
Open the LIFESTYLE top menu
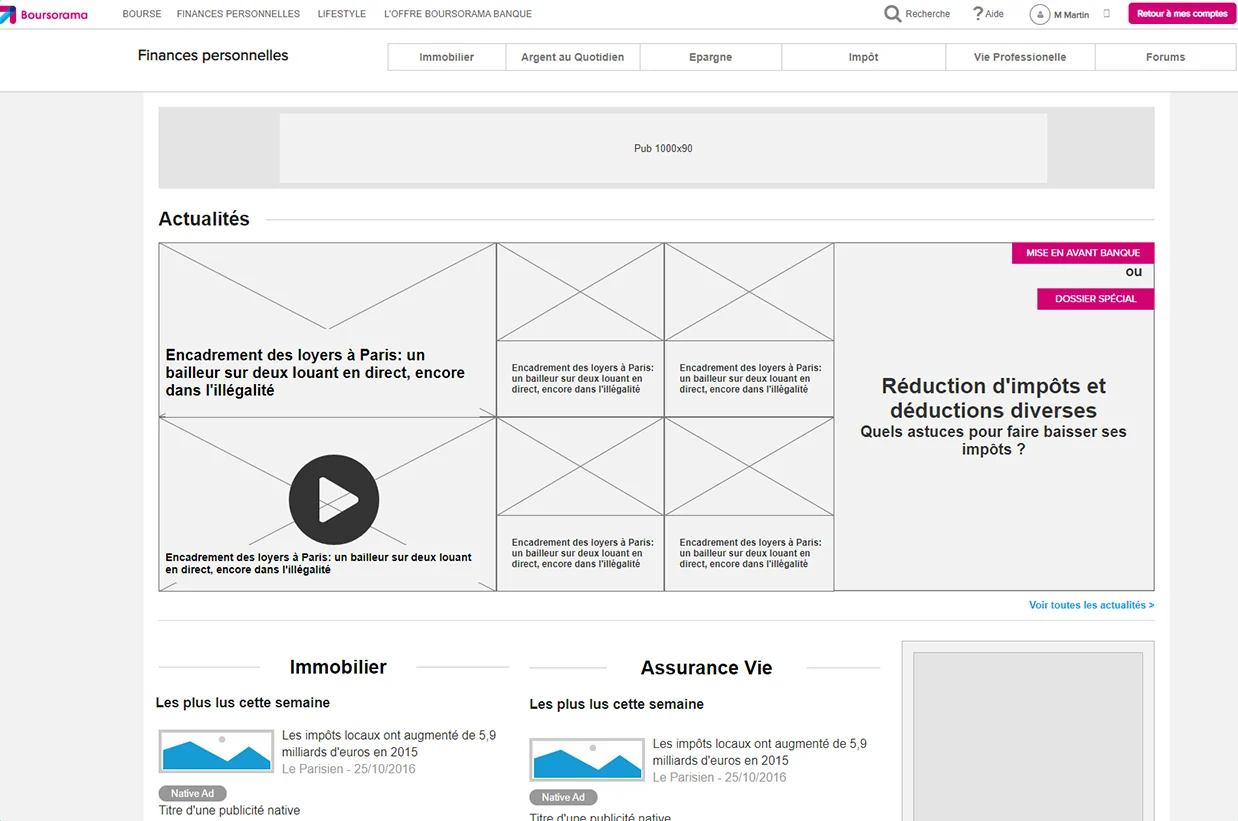[342, 14]
